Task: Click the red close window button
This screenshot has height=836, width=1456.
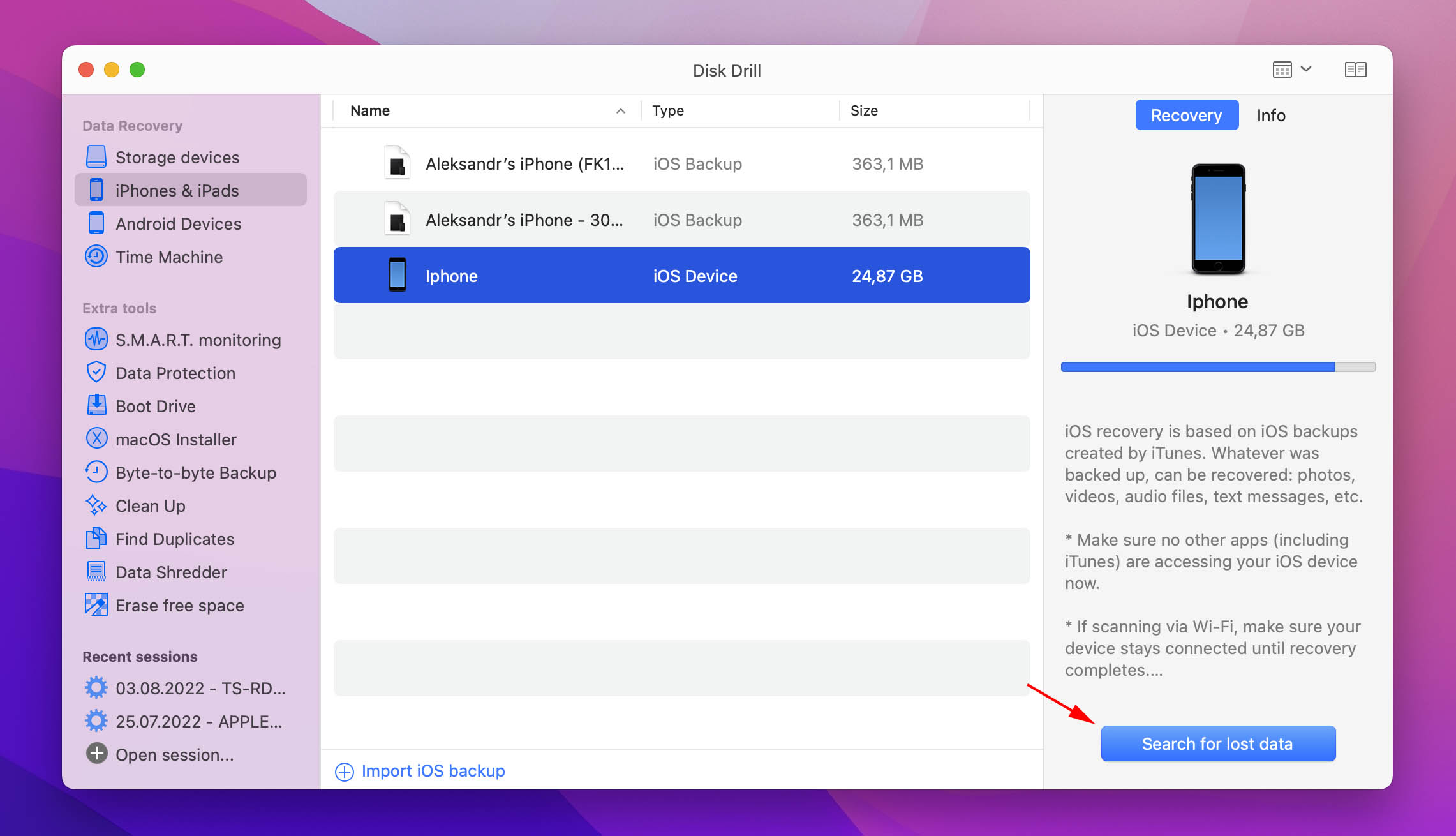Action: coord(86,70)
